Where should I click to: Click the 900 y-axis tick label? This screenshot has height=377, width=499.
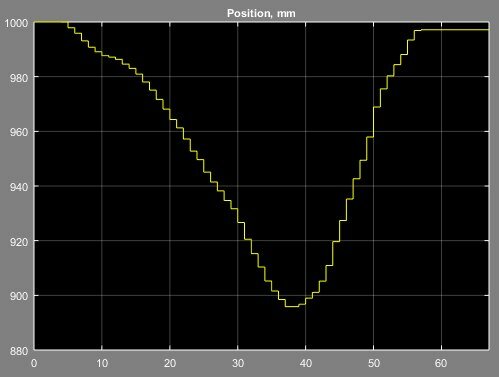tap(19, 296)
